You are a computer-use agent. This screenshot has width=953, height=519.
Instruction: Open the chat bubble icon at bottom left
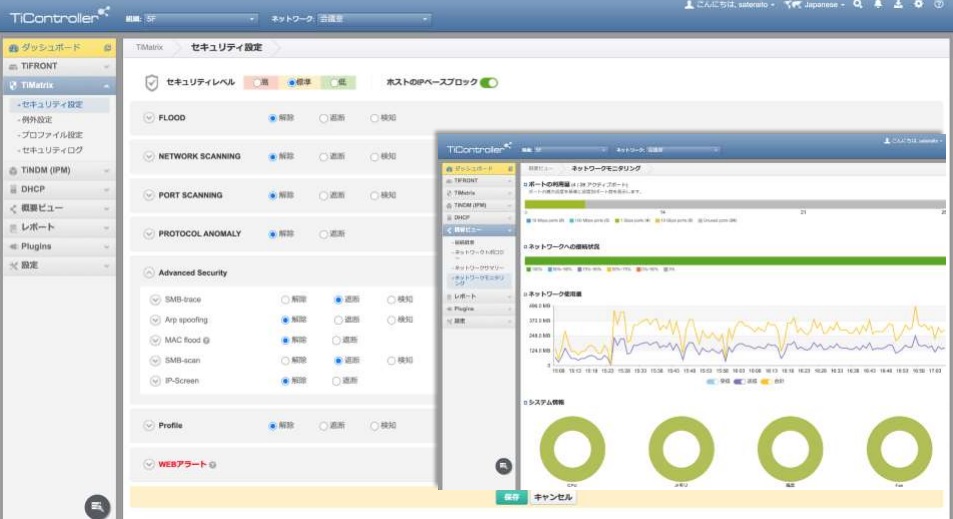tap(97, 506)
